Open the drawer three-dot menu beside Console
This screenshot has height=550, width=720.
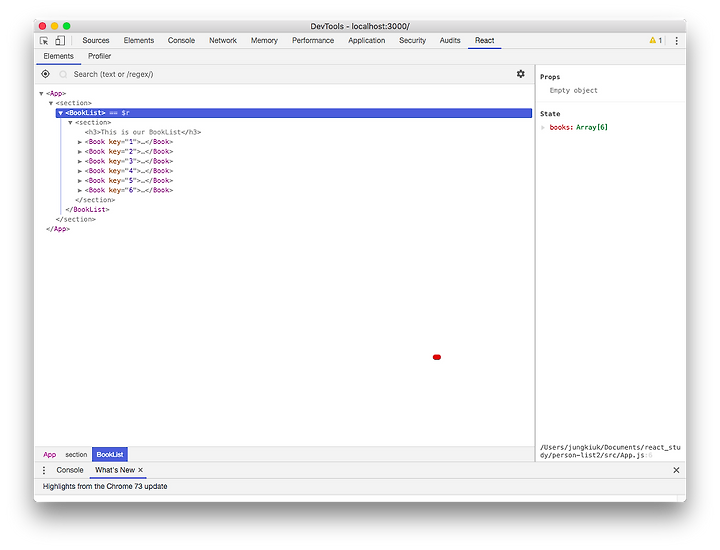[x=44, y=470]
